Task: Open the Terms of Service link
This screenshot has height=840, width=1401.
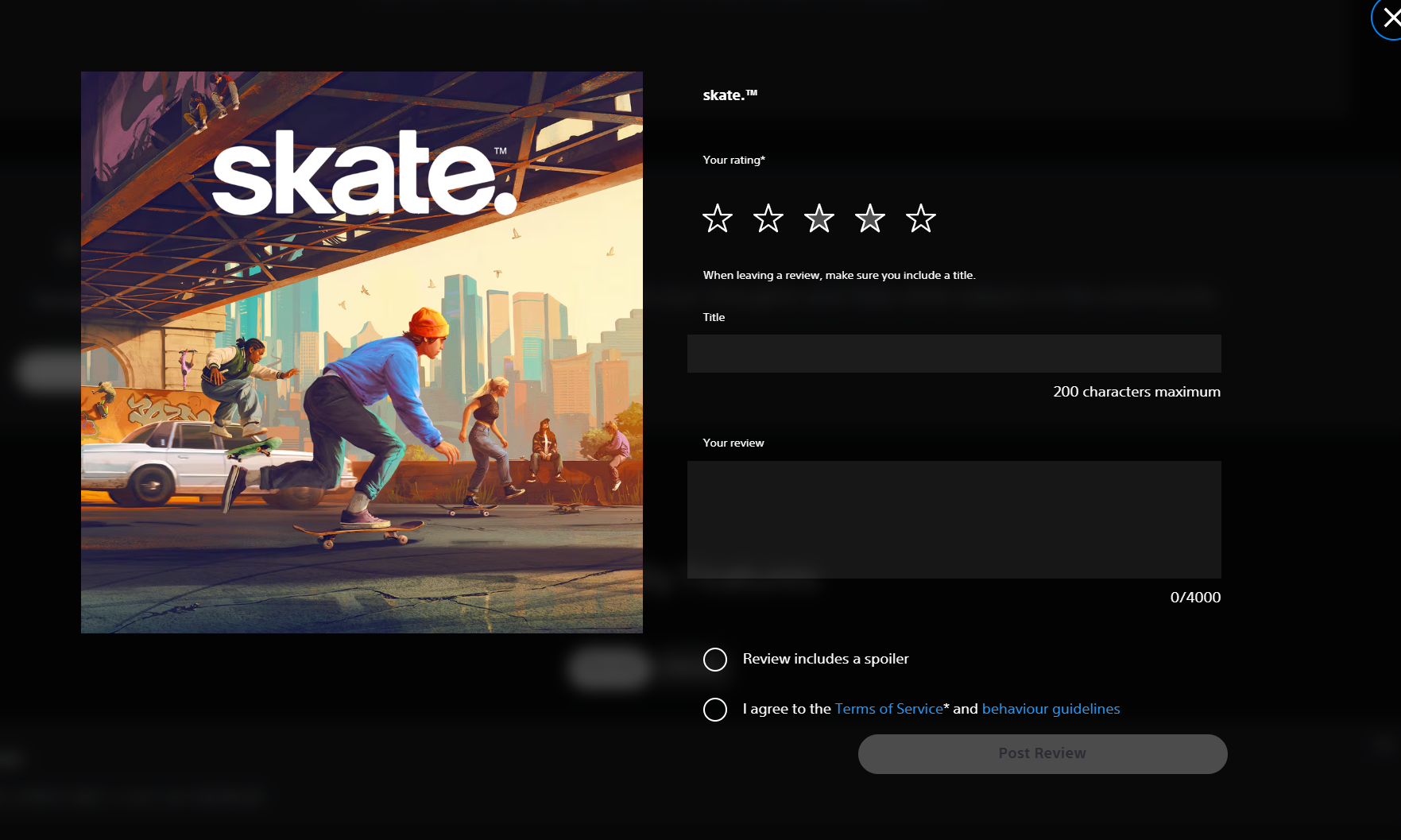Action: 888,709
